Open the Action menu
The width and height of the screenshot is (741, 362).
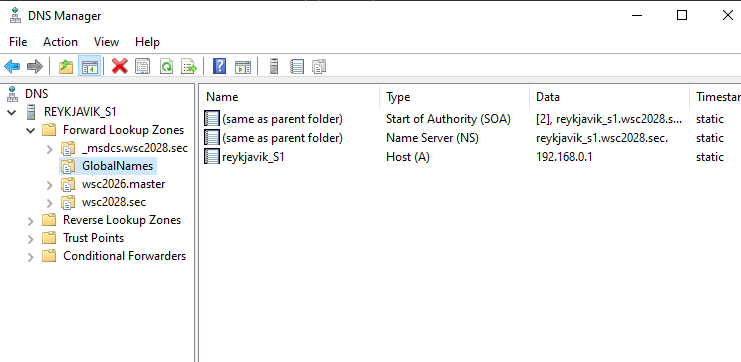pyautogui.click(x=60, y=42)
